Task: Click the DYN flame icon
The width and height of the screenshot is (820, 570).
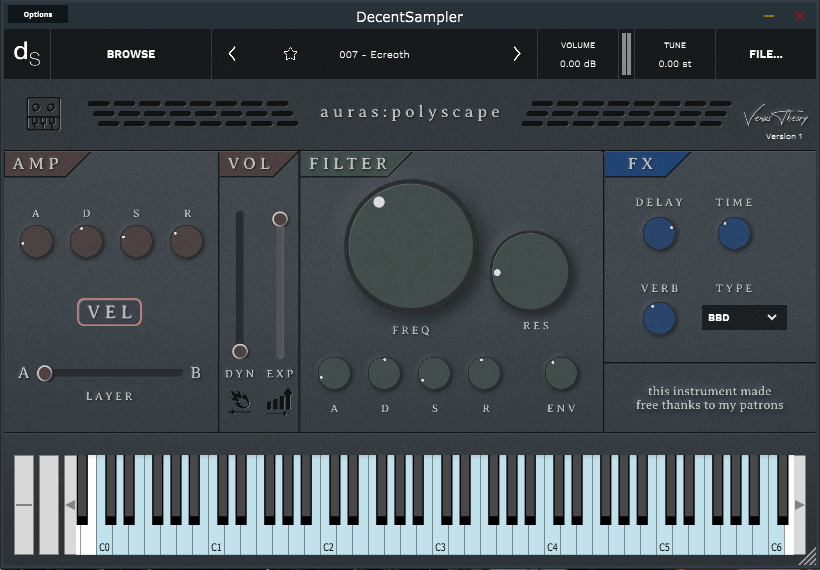Action: [240, 402]
